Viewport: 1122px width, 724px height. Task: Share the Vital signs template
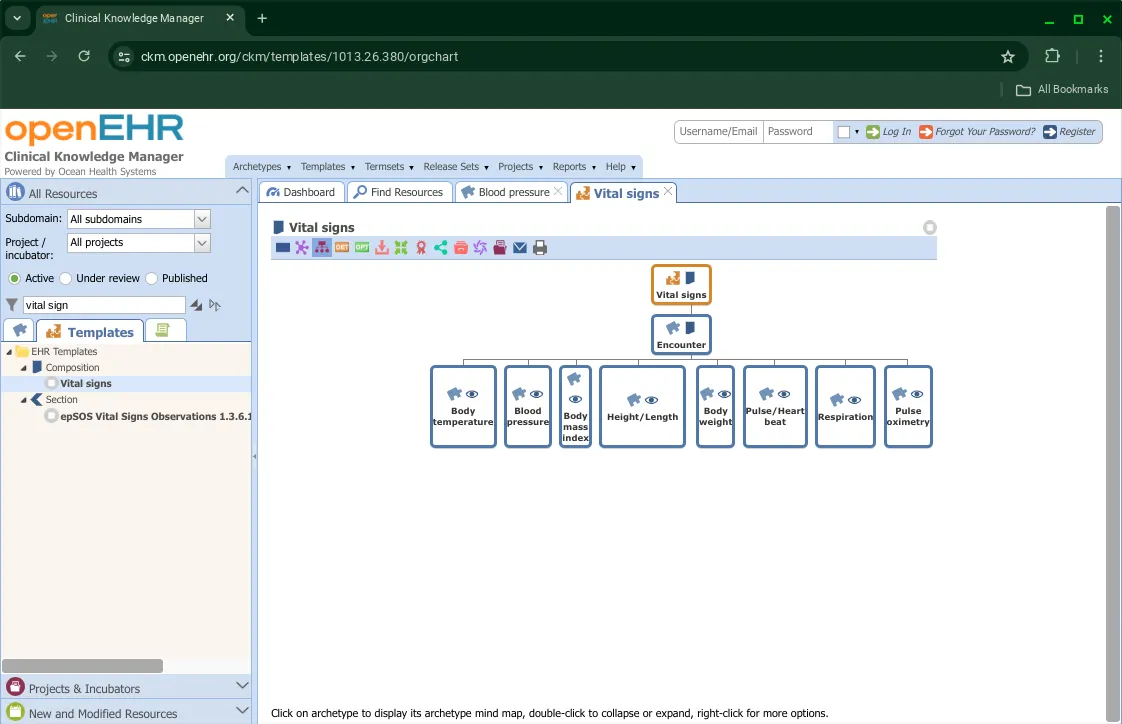click(x=440, y=248)
